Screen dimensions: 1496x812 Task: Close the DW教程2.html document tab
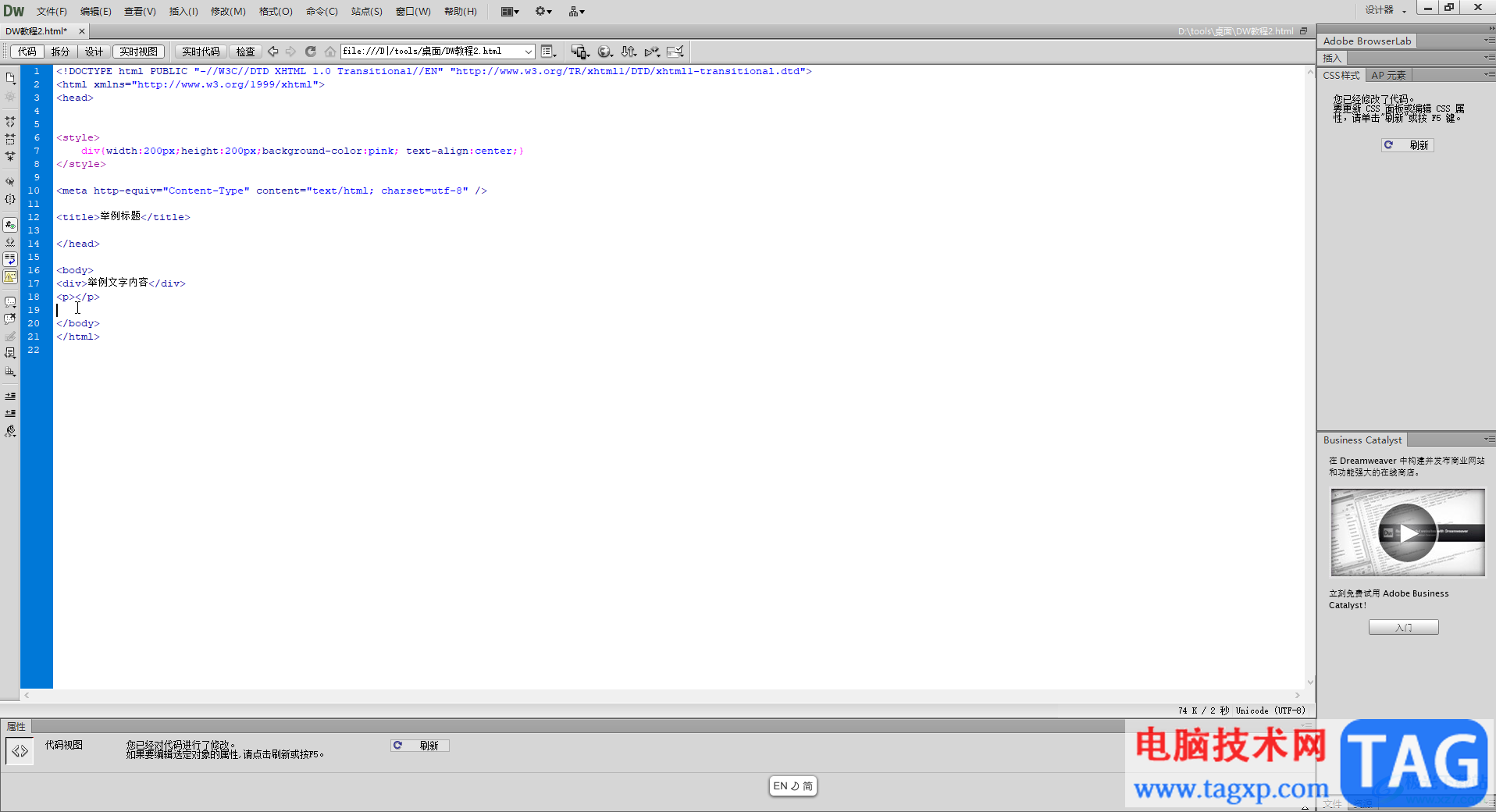coord(82,31)
